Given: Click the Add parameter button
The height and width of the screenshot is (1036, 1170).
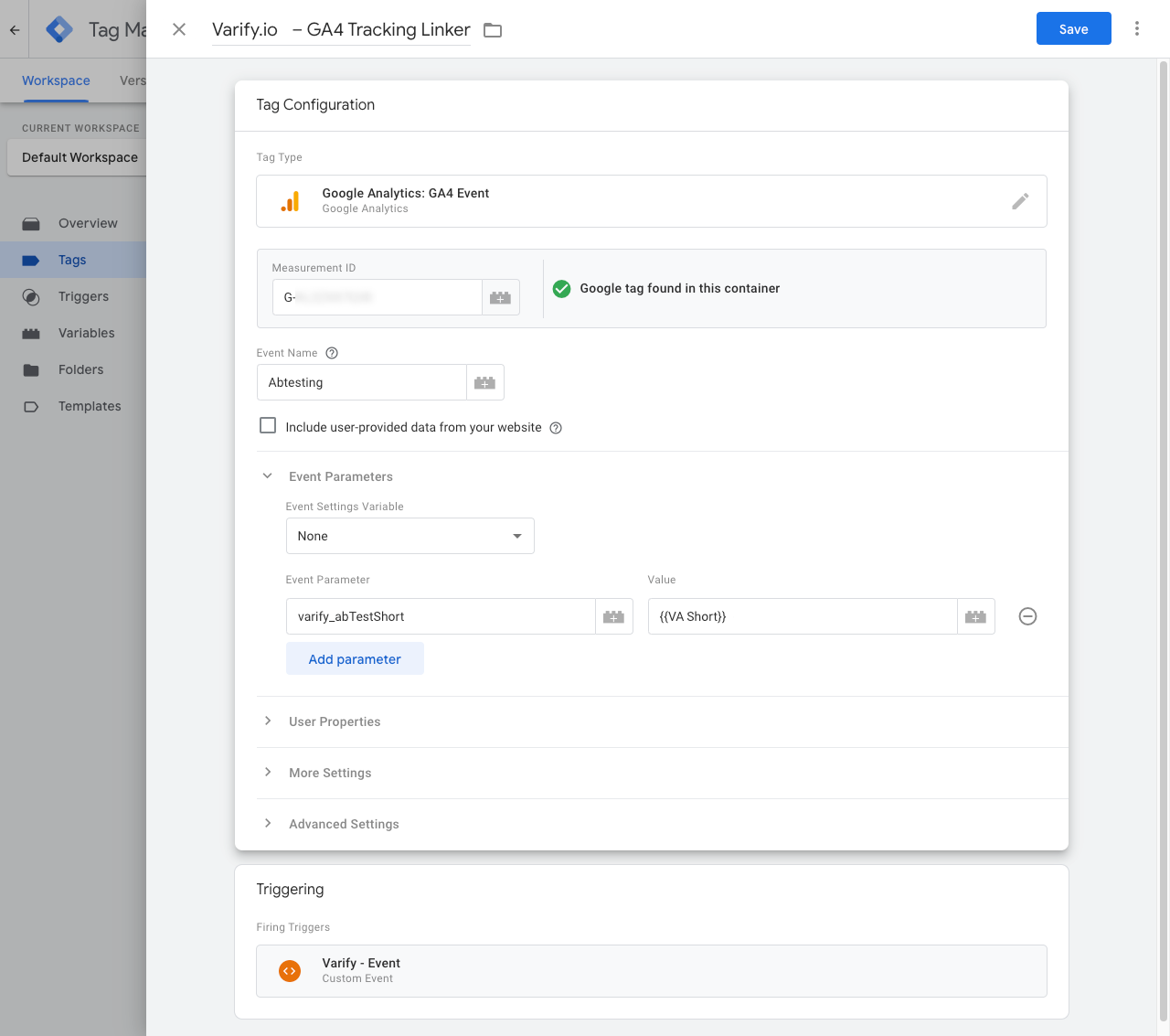Looking at the screenshot, I should coord(355,658).
